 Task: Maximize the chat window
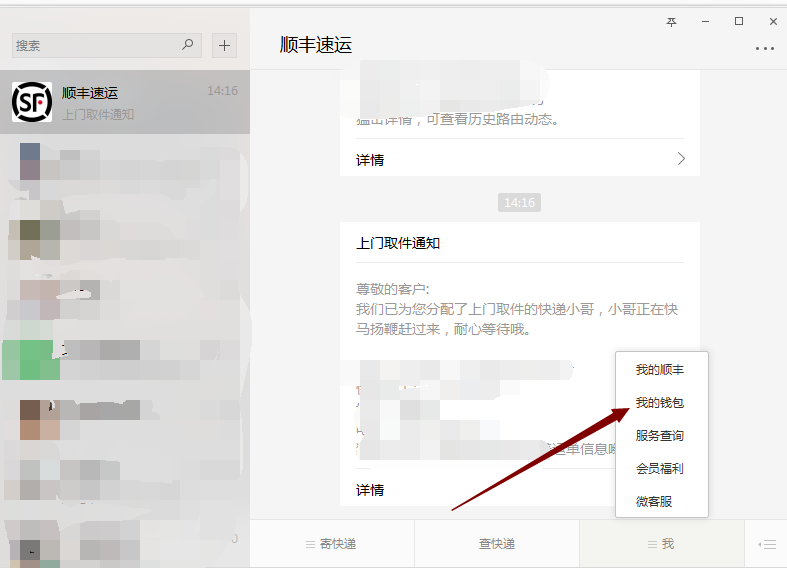[x=739, y=21]
